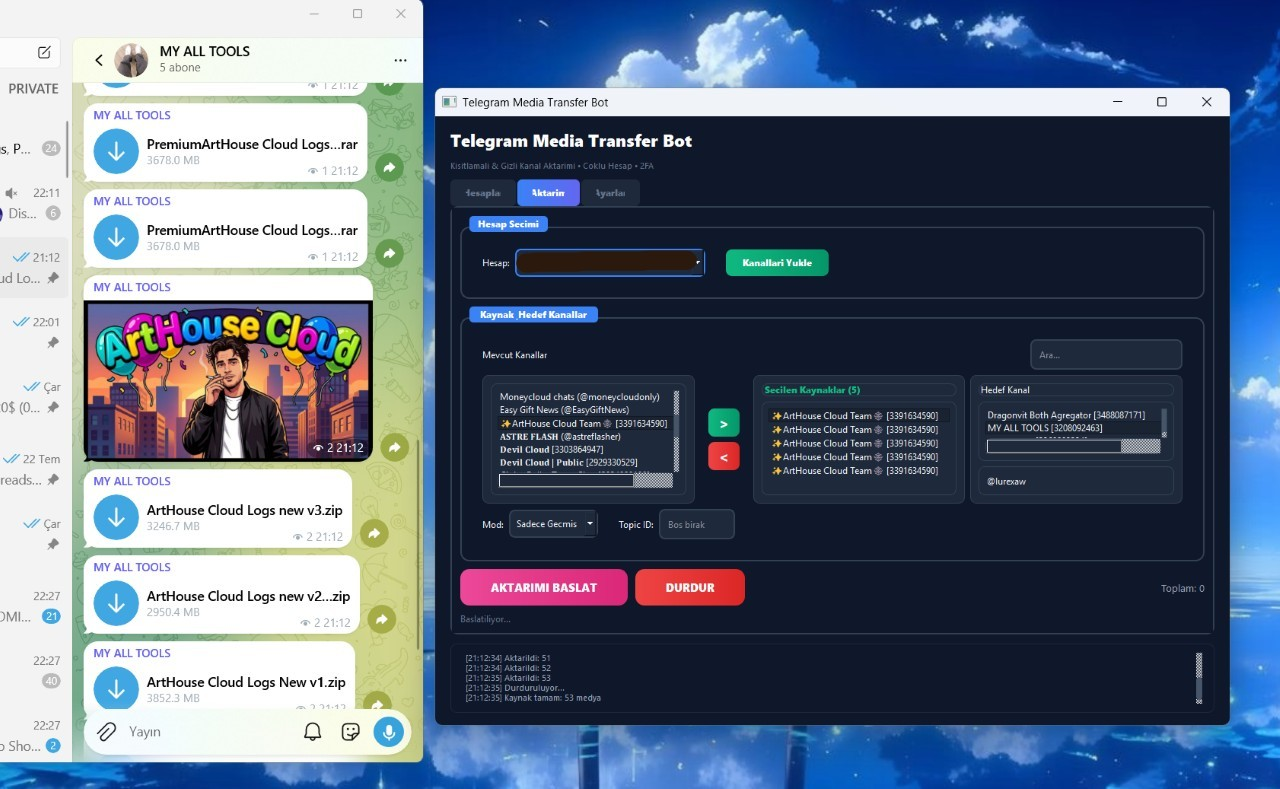Forward the 2950.4 MB file message
The image size is (1280, 789).
(x=381, y=620)
